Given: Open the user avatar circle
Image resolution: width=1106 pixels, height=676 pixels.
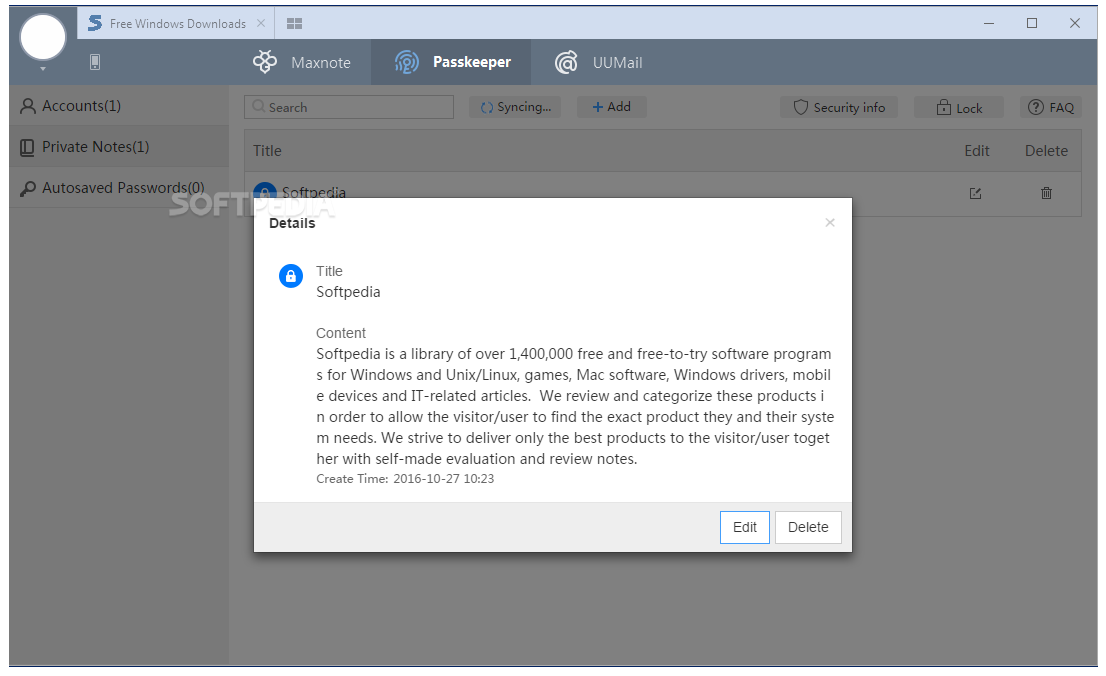Looking at the screenshot, I should [43, 37].
